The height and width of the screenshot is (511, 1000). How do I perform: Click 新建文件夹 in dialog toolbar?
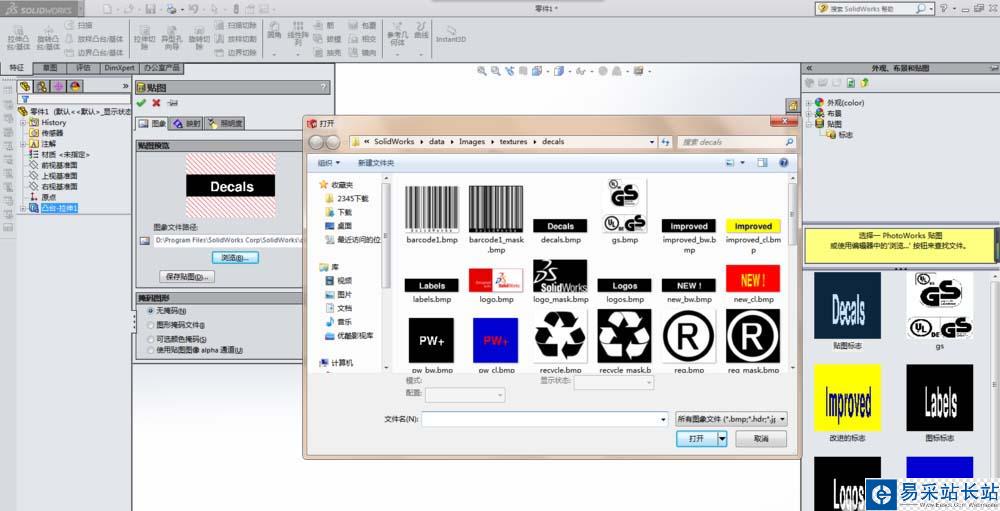pos(376,163)
